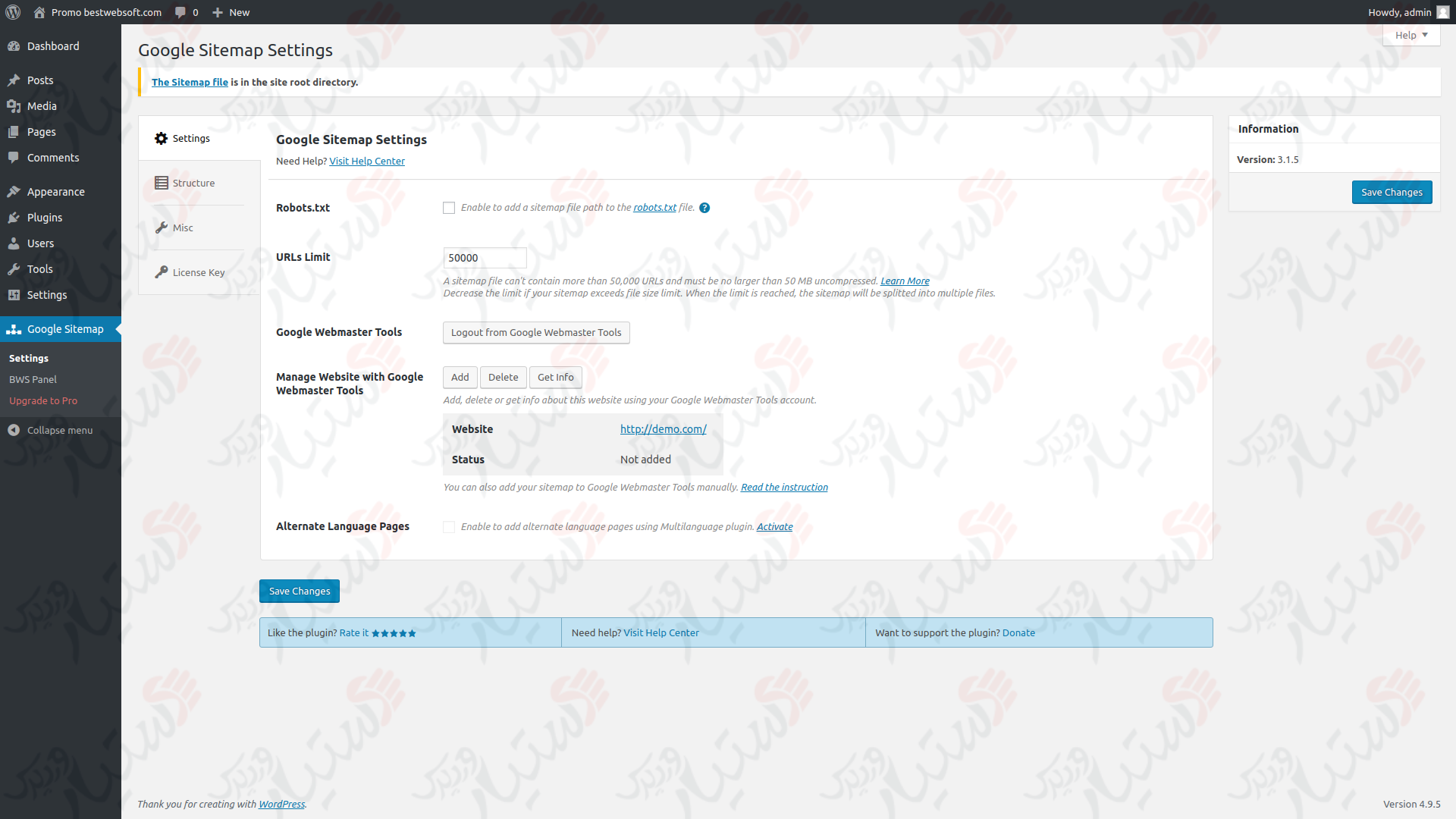The width and height of the screenshot is (1456, 819).
Task: Open Media library from the sidebar icon
Action: (14, 106)
